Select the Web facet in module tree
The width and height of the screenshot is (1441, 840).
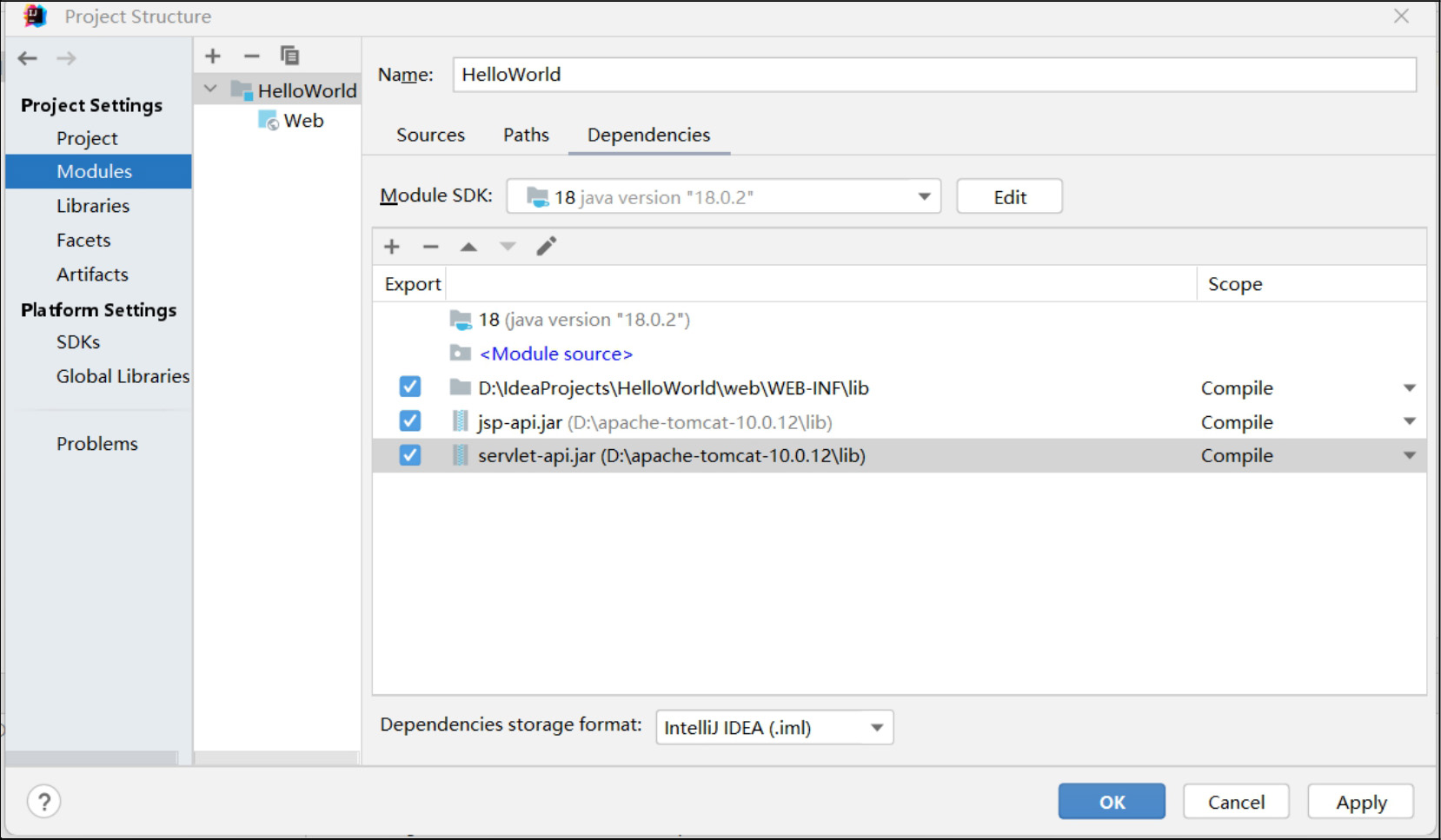[x=303, y=121]
